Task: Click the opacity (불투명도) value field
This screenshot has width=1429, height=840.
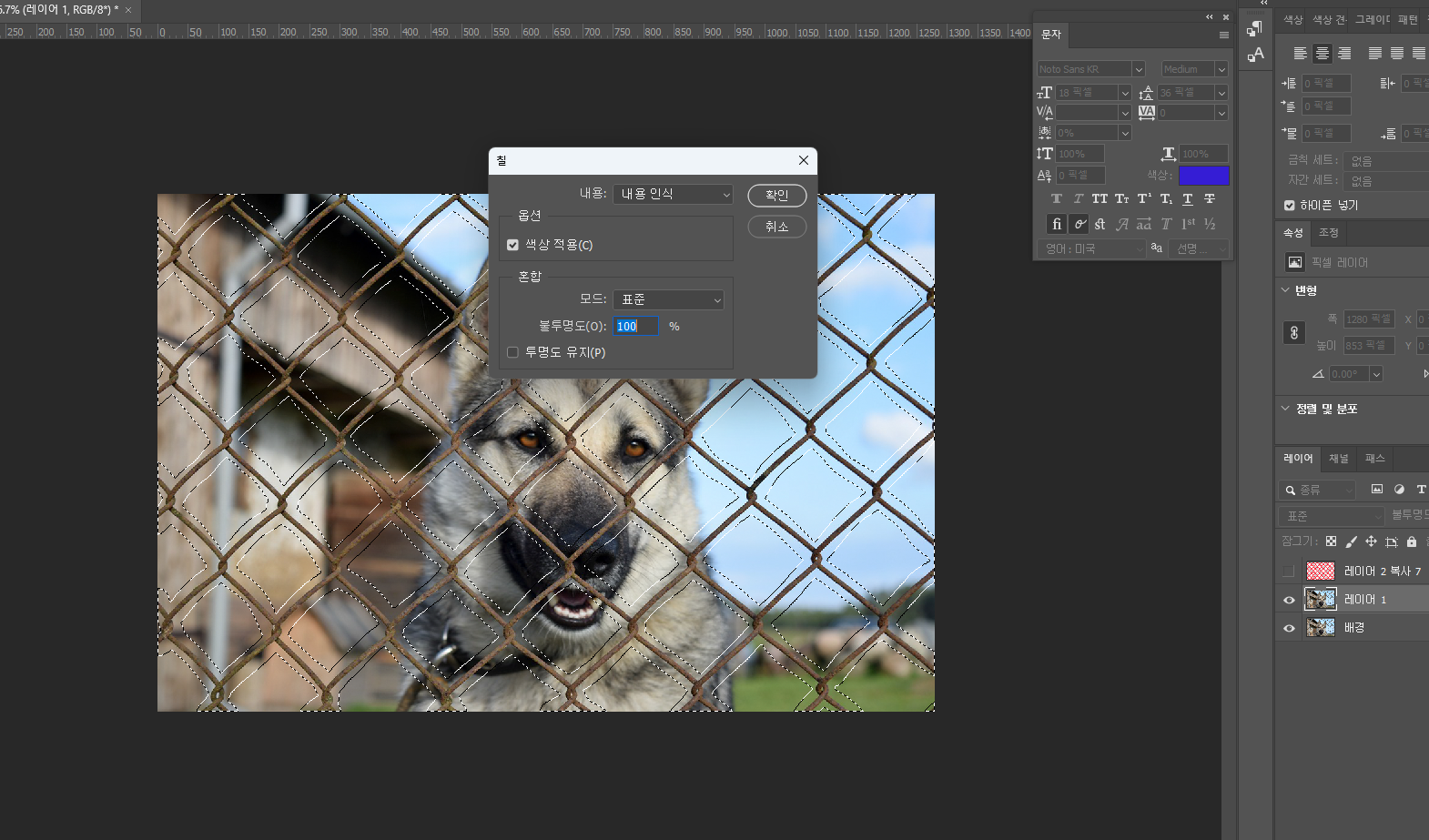Action: pos(636,327)
